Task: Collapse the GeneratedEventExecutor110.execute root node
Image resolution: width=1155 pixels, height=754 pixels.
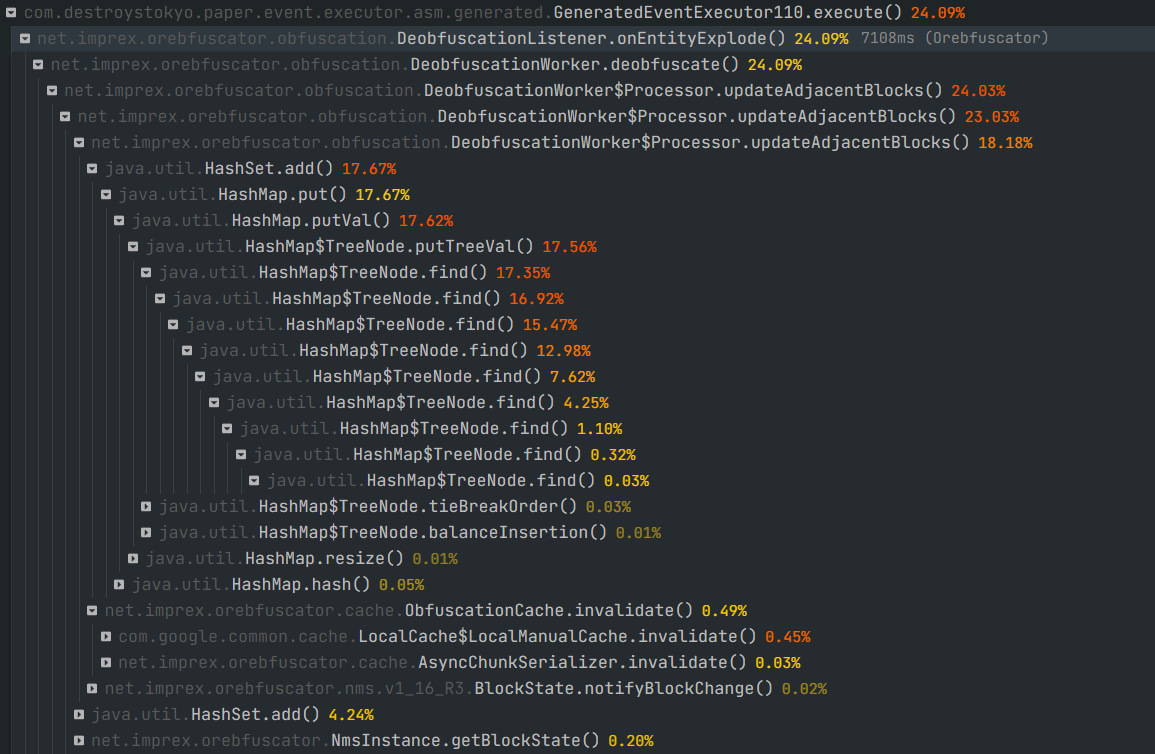Action: (x=9, y=14)
